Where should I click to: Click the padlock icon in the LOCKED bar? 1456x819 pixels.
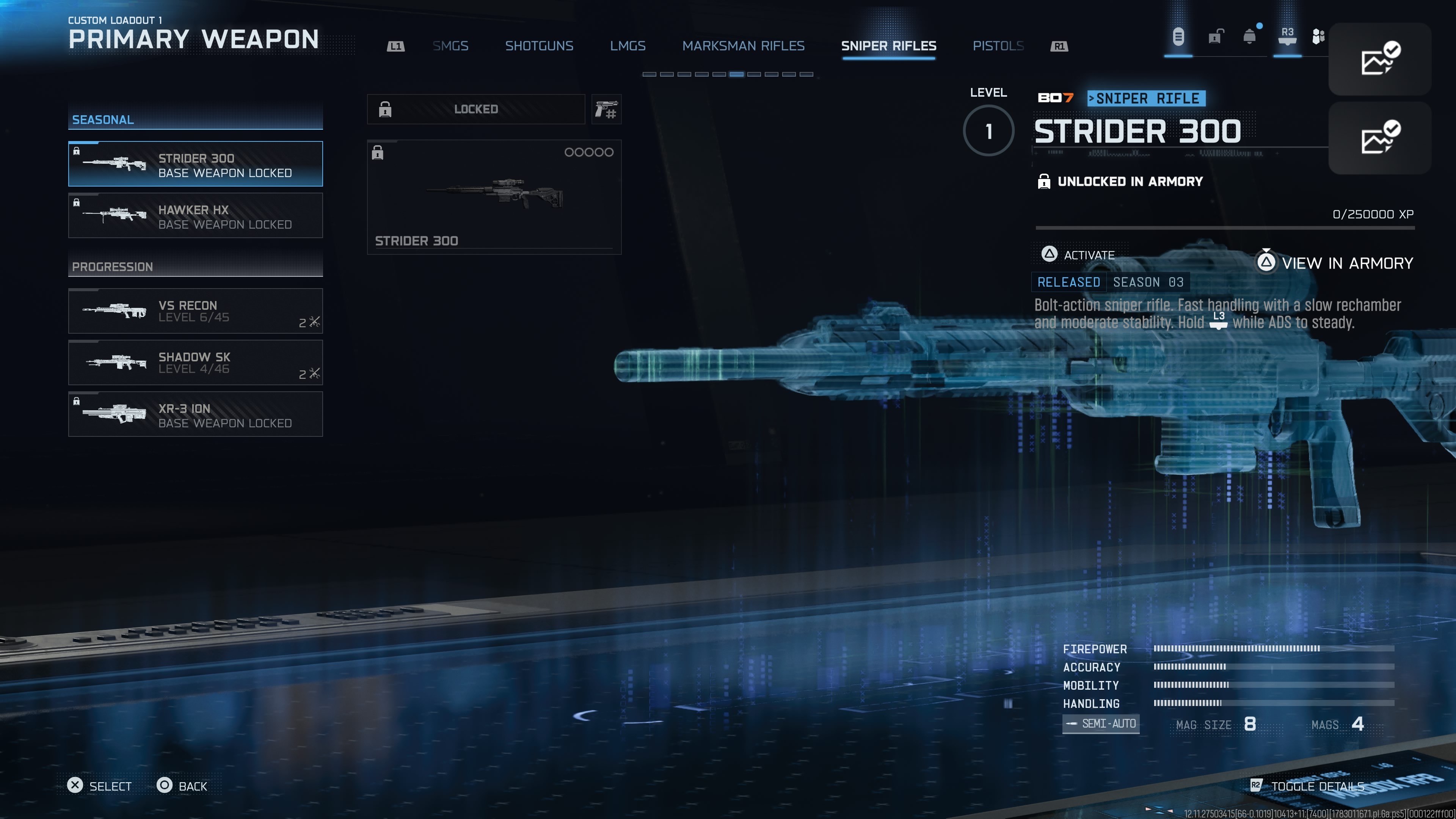(x=385, y=109)
